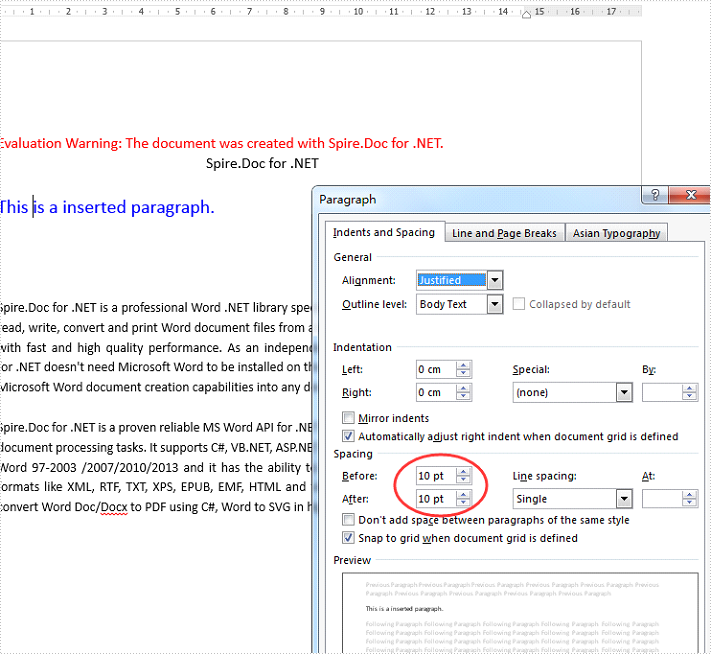711x654 pixels.
Task: Click the Spacing Before spinner arrows
Action: pyautogui.click(x=463, y=475)
